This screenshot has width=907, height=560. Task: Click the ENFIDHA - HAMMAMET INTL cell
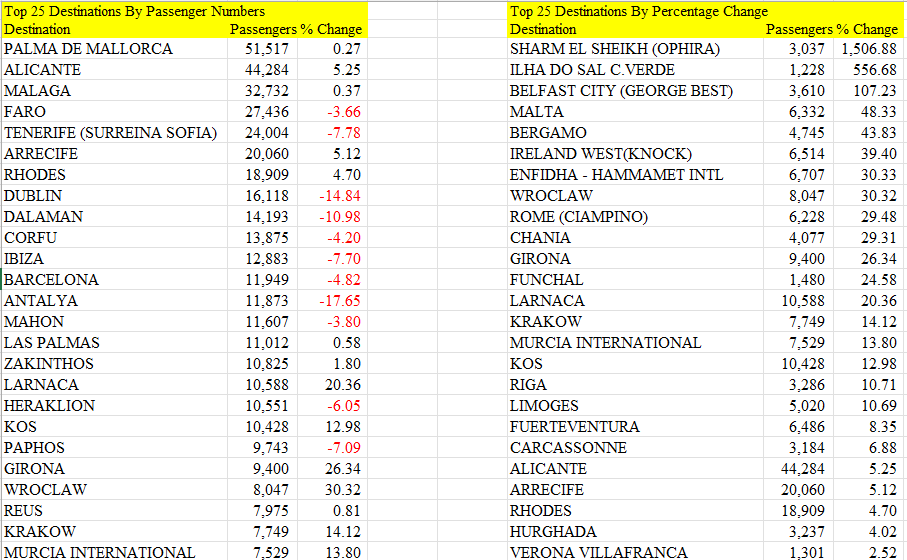pos(635,175)
